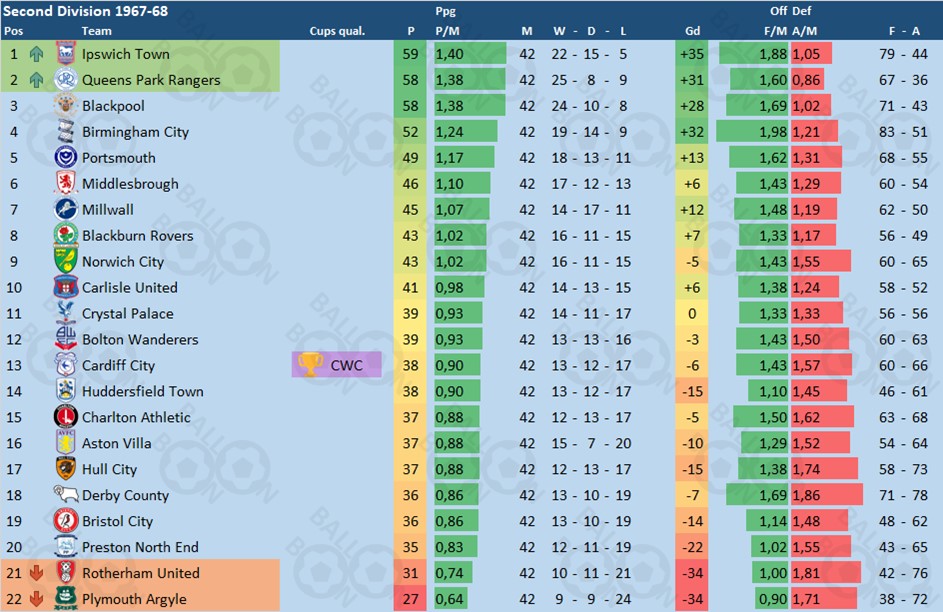Select the Second Division 1967-68 title

[x=85, y=11]
